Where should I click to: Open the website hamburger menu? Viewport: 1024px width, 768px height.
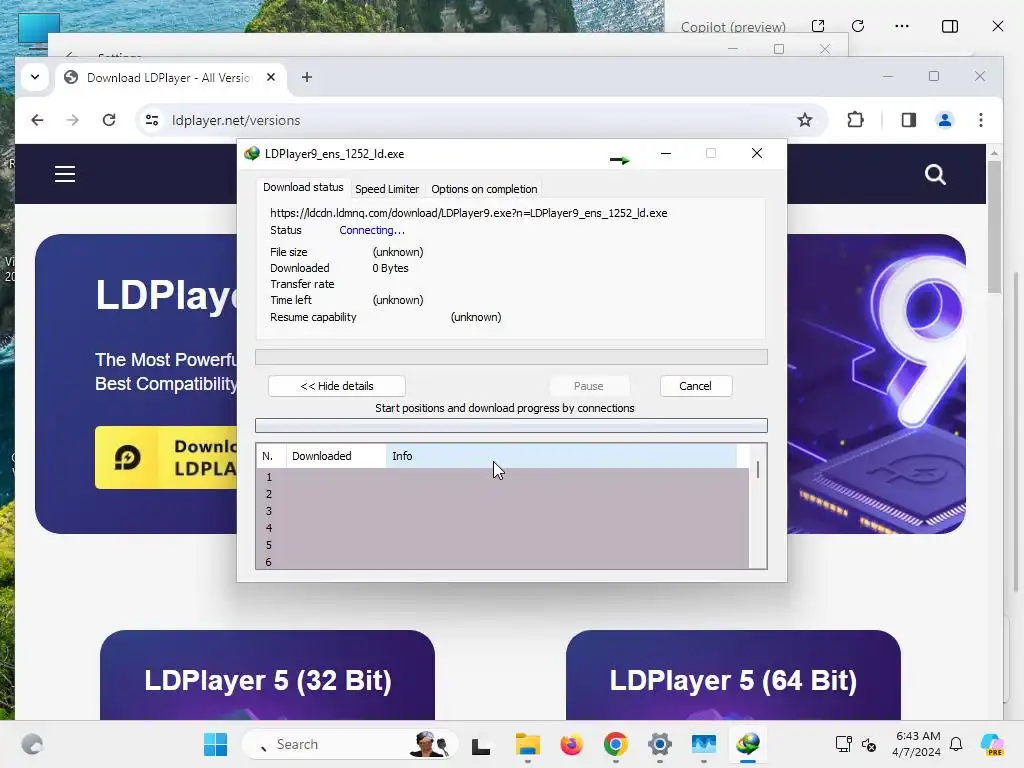(65, 174)
